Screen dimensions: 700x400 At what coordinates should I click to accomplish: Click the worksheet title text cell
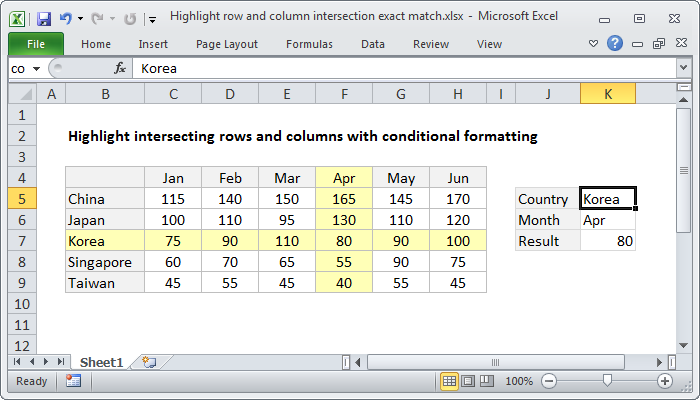tap(303, 136)
